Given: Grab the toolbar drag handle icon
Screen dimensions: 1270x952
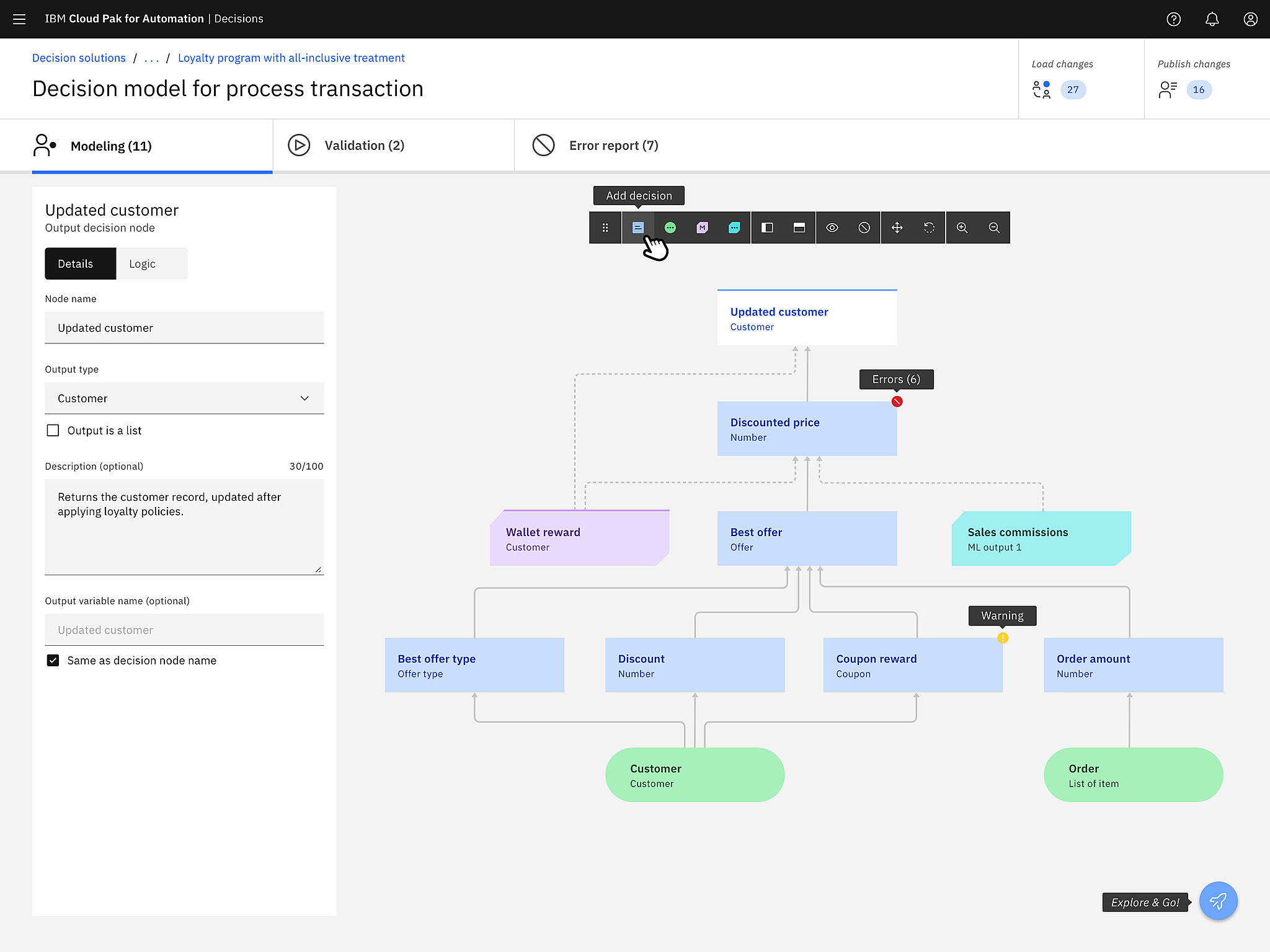Looking at the screenshot, I should (605, 227).
